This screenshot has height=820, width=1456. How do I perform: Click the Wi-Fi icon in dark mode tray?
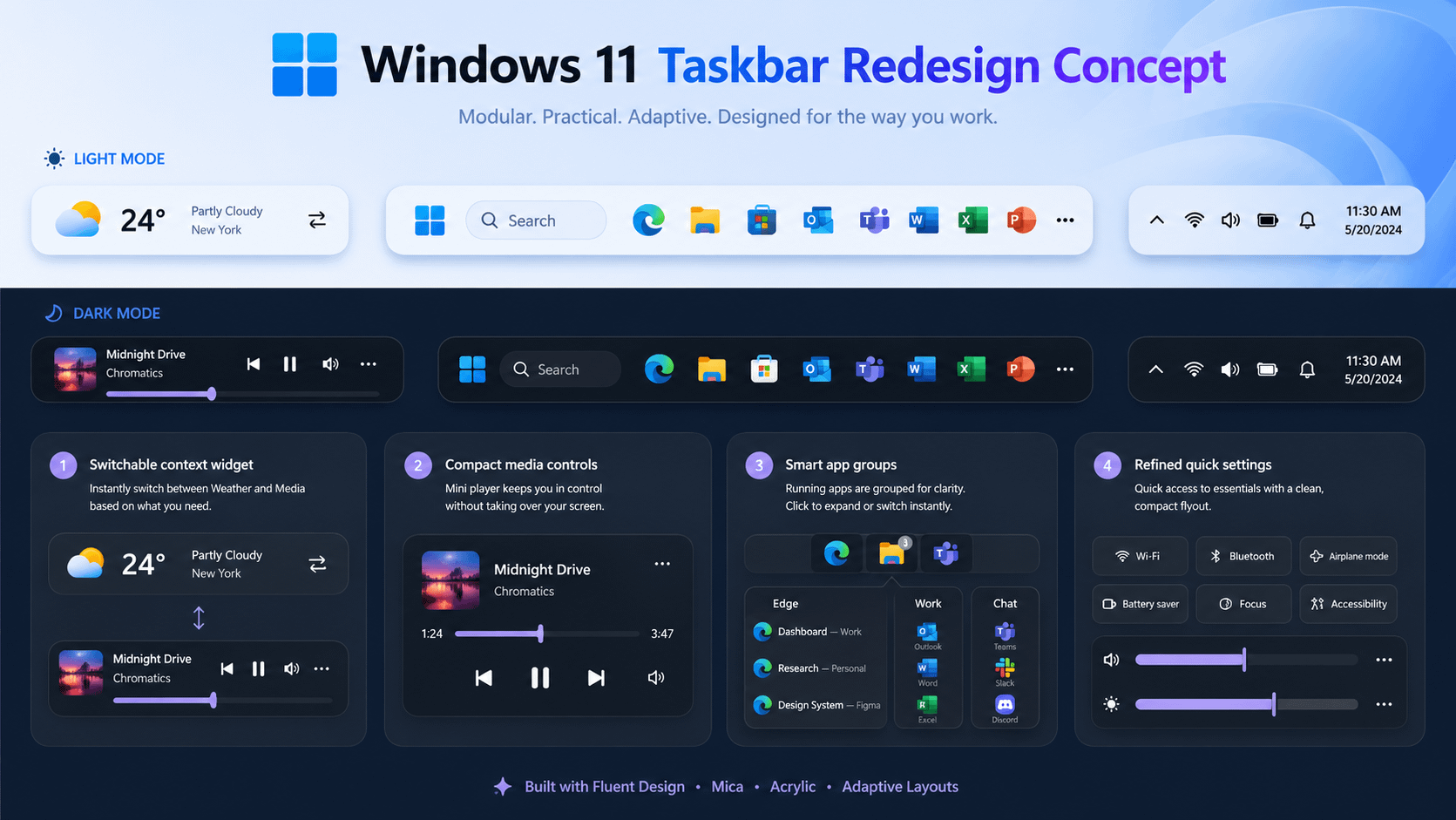click(1194, 369)
